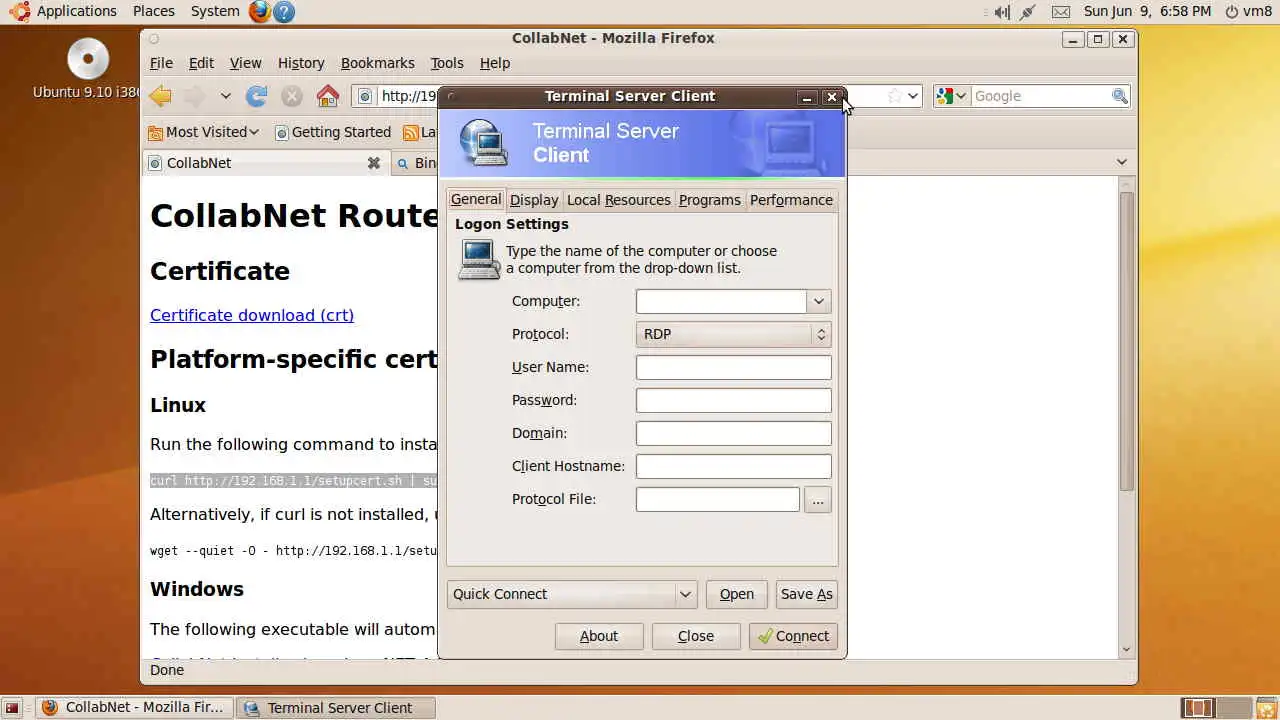The image size is (1280, 720).
Task: Launch Firefox from the top panel icon
Action: (x=260, y=11)
